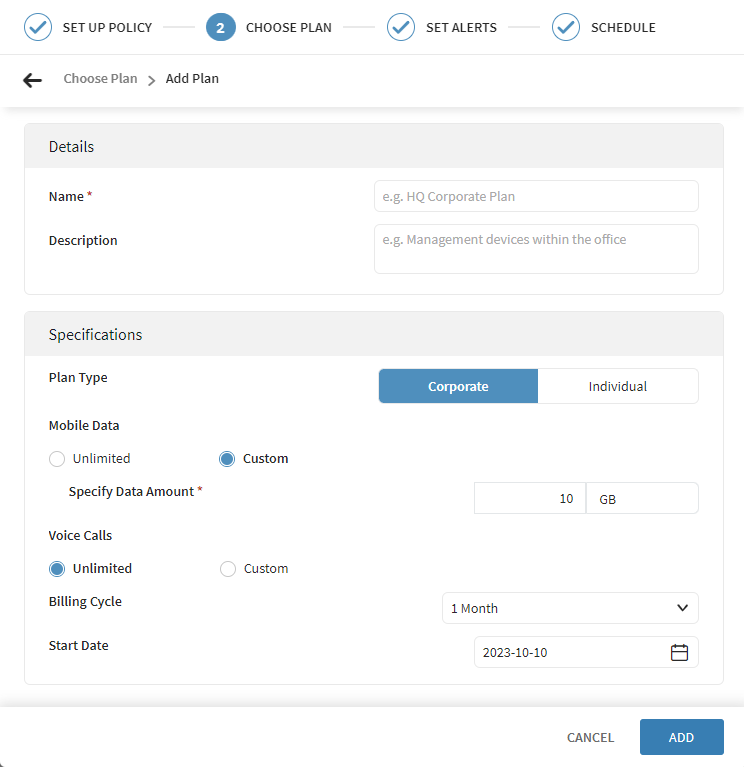Go to Choose Plan breadcrumb link
The image size is (744, 767).
(100, 79)
